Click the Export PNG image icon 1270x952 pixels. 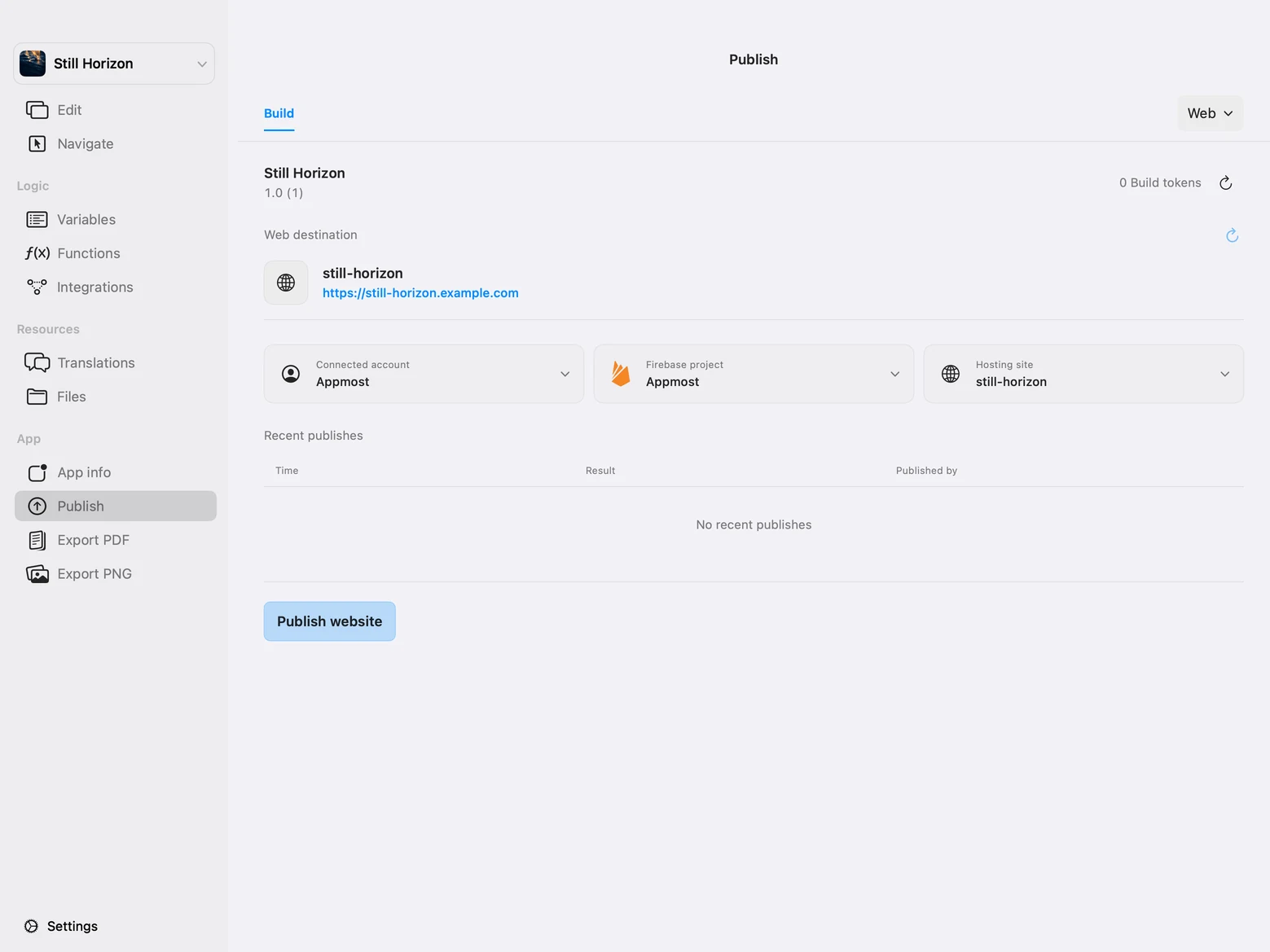click(x=37, y=574)
